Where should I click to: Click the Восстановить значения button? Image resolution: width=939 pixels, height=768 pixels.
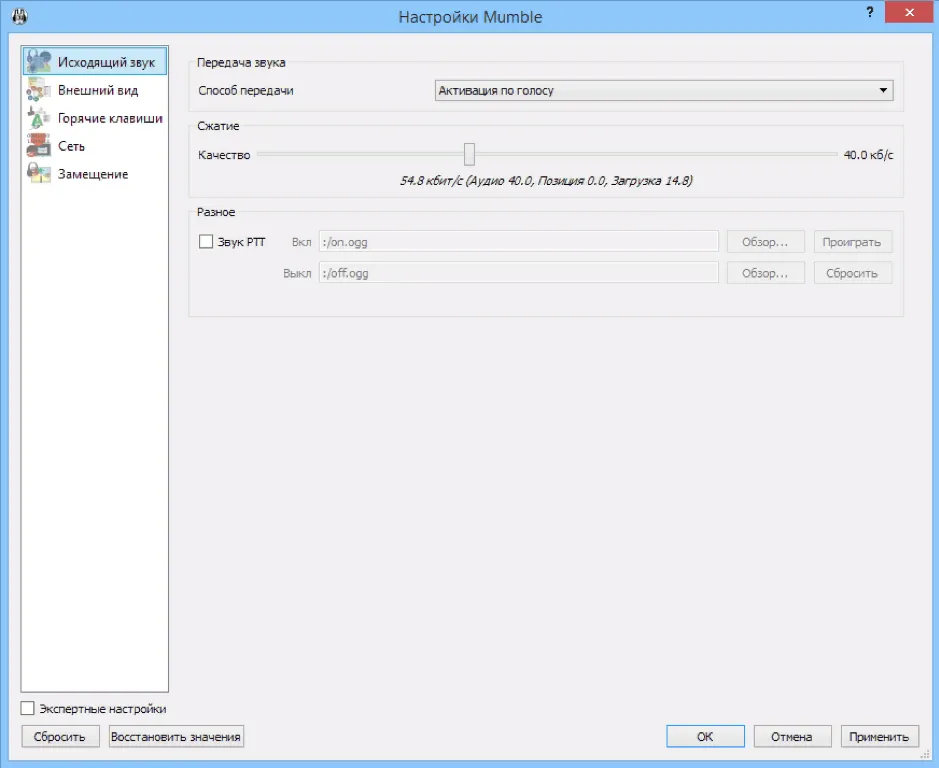coord(176,737)
